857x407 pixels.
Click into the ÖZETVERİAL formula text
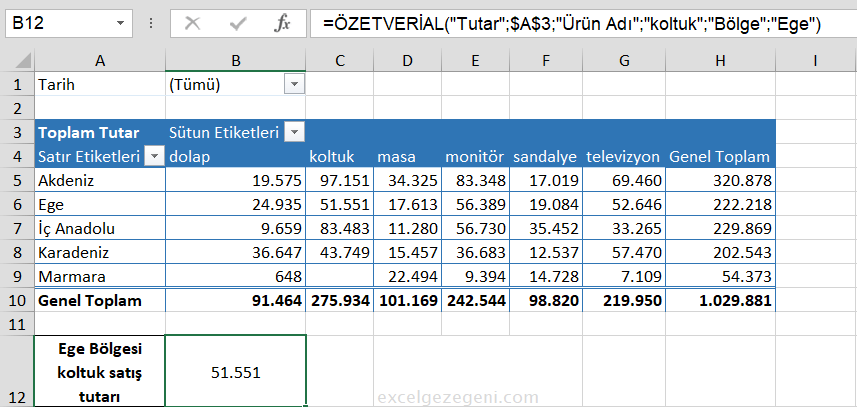click(x=572, y=24)
